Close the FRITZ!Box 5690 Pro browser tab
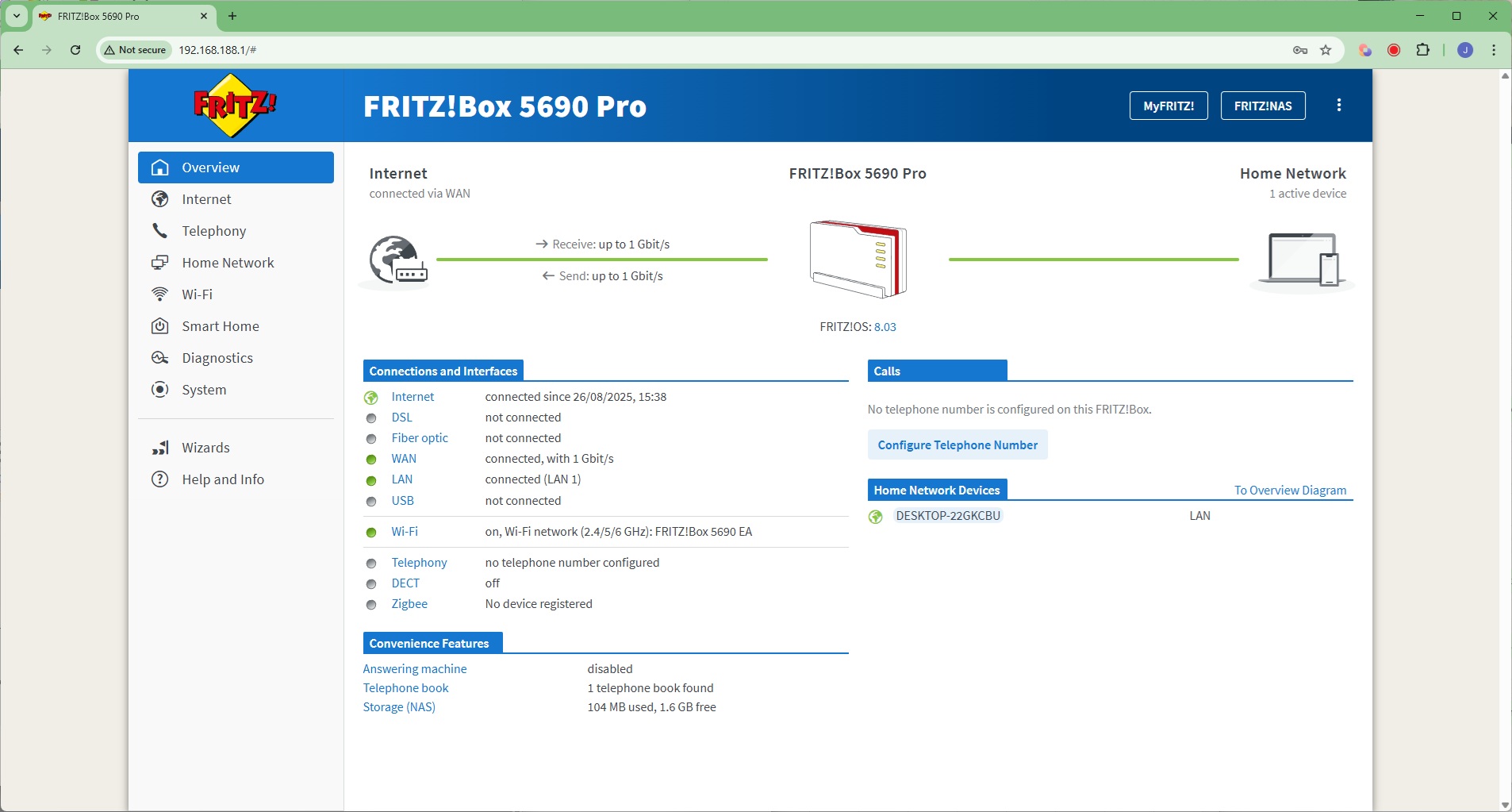The image size is (1512, 812). click(204, 16)
